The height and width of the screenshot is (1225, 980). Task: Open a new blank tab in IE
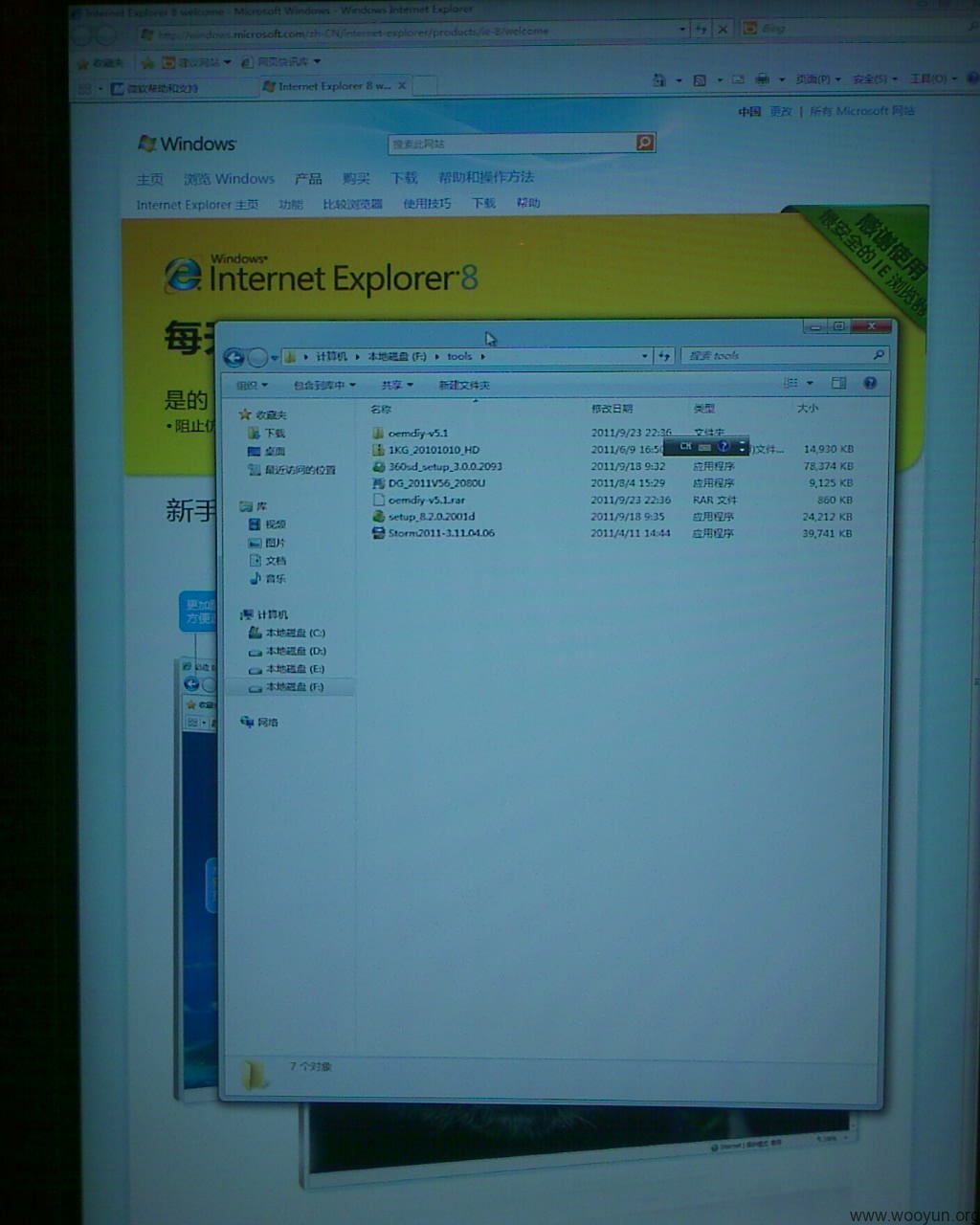[424, 86]
